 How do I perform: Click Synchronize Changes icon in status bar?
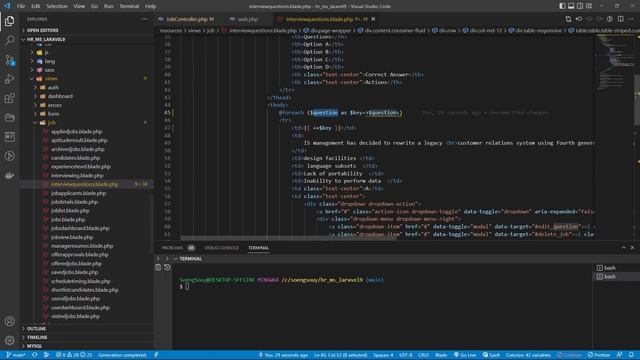35,355
